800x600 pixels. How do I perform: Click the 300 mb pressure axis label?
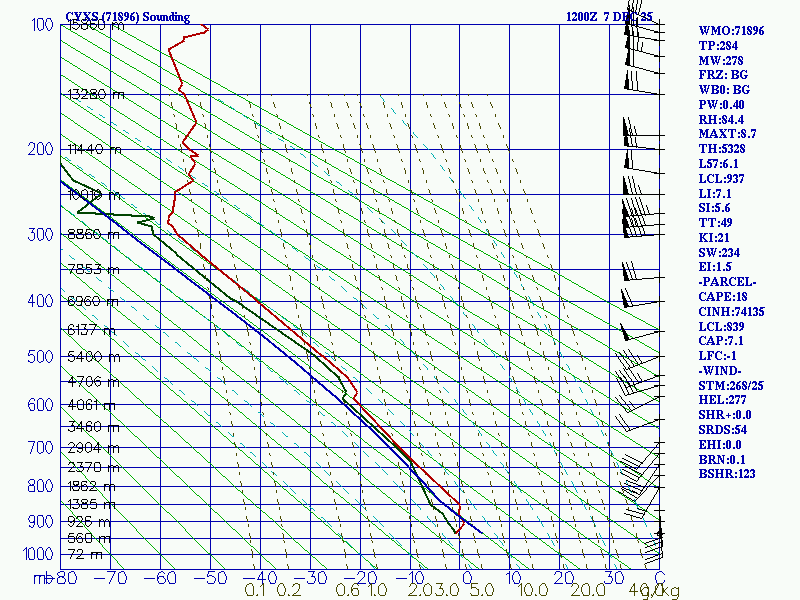click(x=40, y=235)
